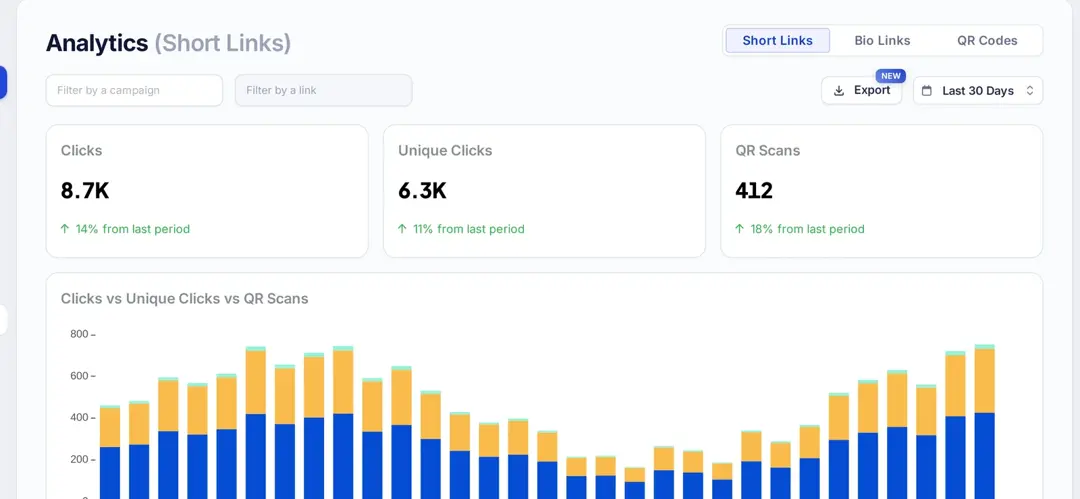Focus the Filter by a campaign field
1080x499 pixels.
[x=134, y=90]
